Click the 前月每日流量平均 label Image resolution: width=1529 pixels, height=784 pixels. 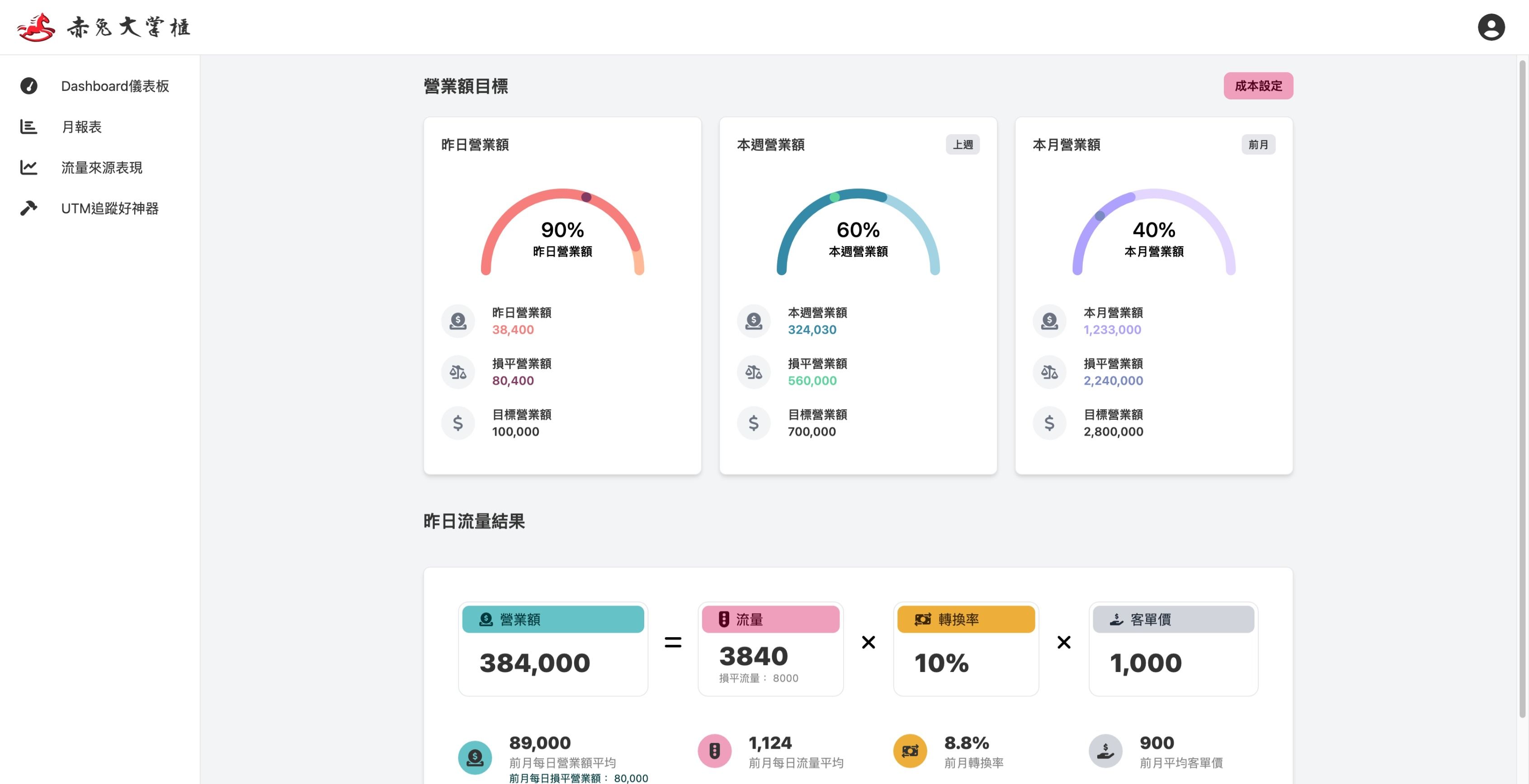click(795, 763)
